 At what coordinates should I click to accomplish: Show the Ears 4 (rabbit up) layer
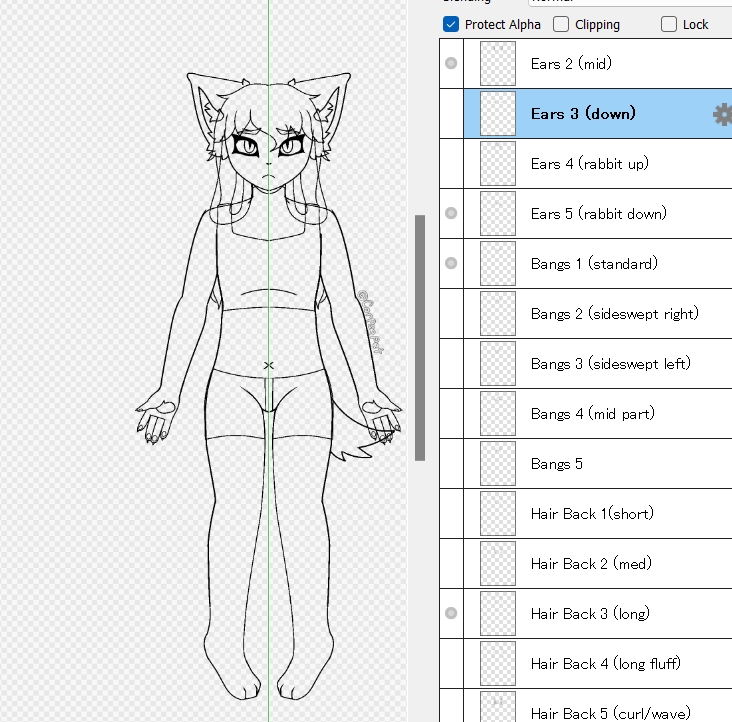point(451,163)
